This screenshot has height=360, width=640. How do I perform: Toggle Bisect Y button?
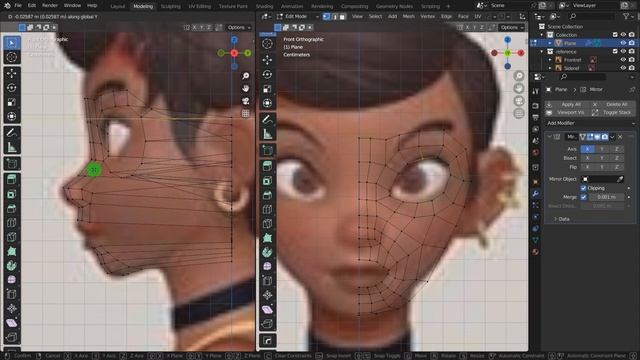pos(602,158)
